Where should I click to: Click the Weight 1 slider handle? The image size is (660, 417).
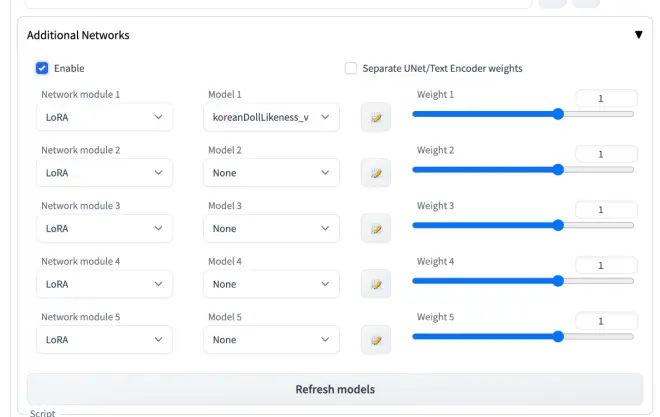[x=558, y=114]
